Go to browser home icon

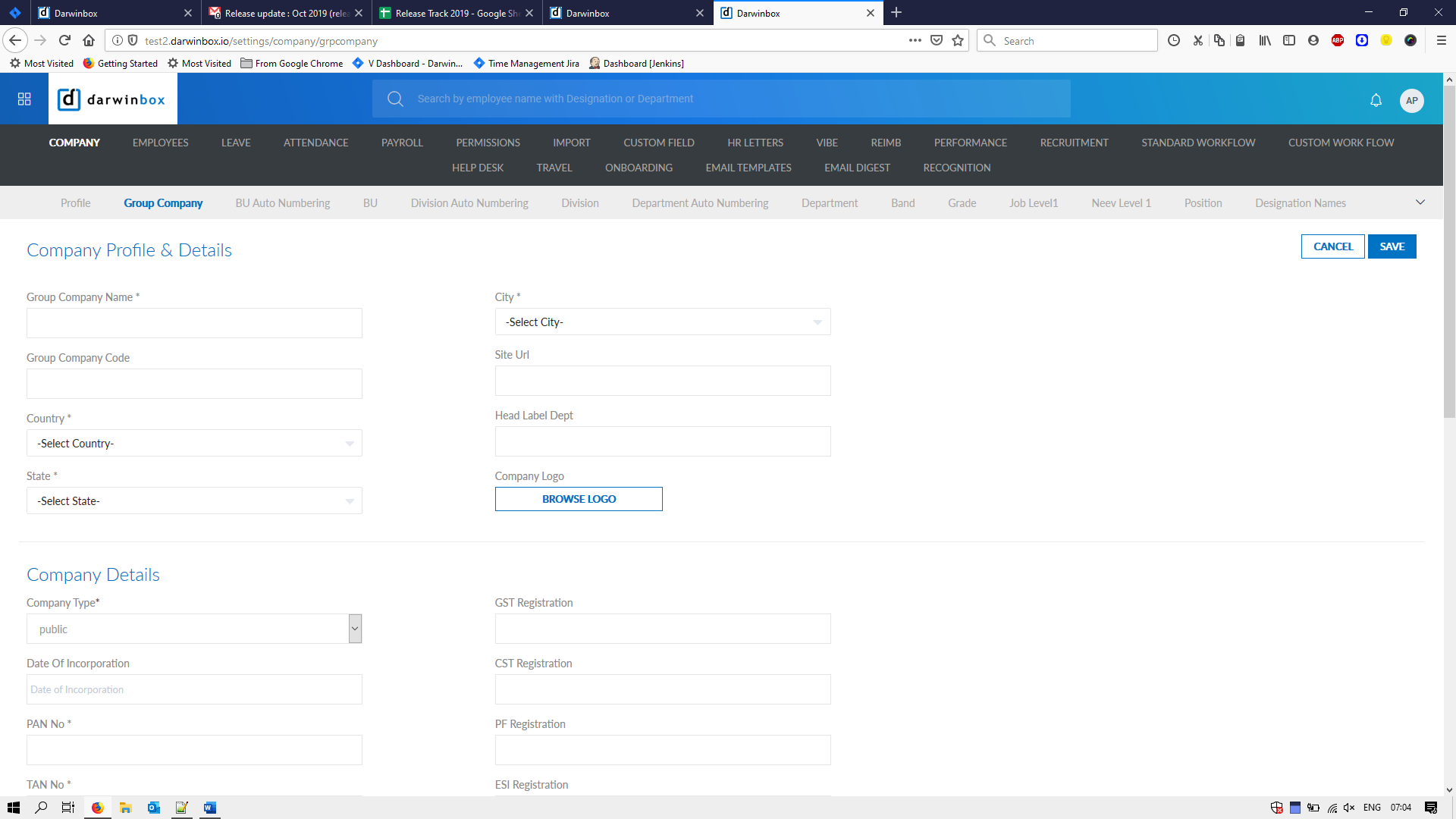pyautogui.click(x=89, y=41)
